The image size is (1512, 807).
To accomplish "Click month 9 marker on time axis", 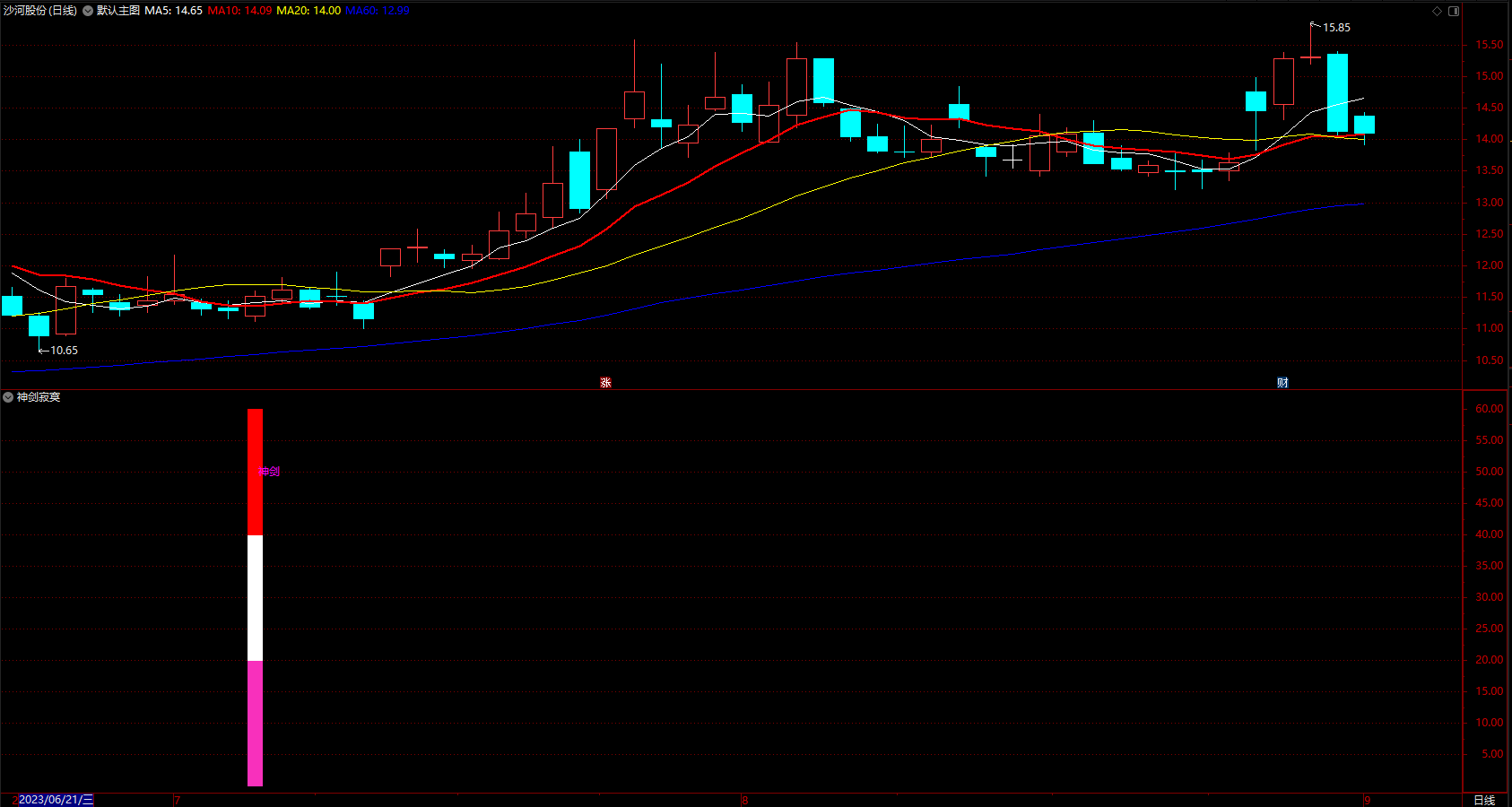I will [x=1367, y=800].
